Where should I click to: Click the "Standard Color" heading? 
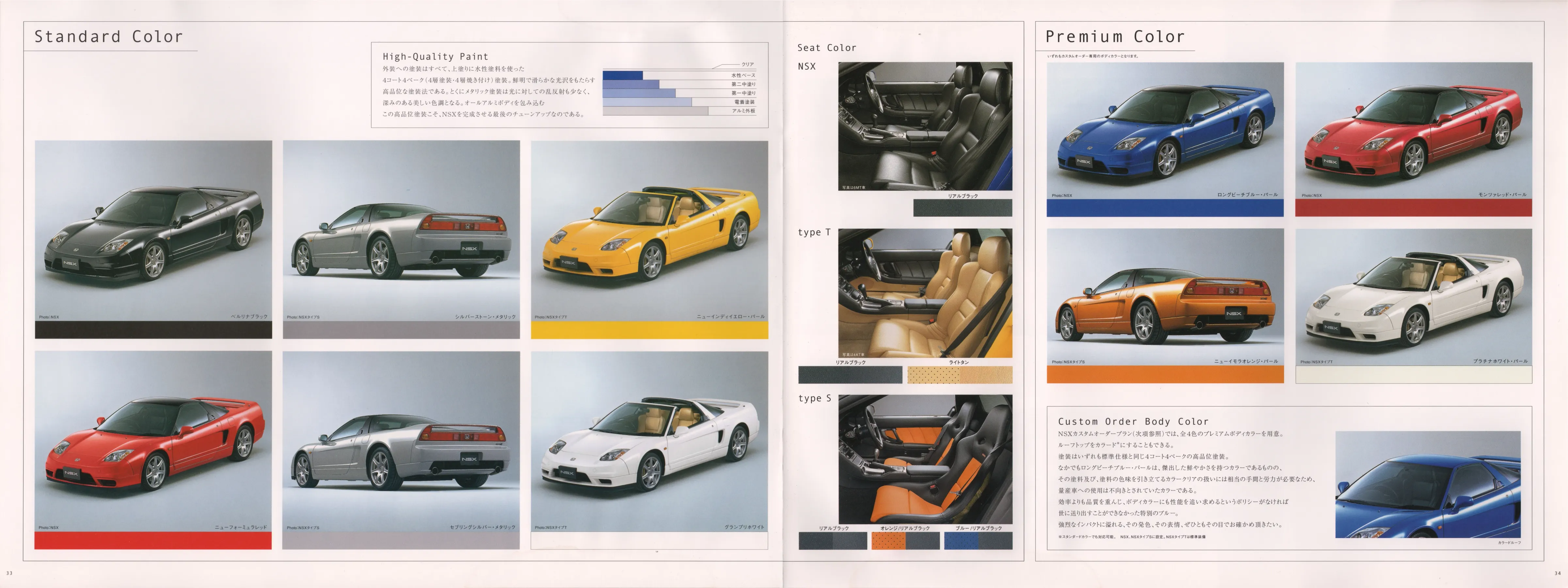[x=108, y=37]
